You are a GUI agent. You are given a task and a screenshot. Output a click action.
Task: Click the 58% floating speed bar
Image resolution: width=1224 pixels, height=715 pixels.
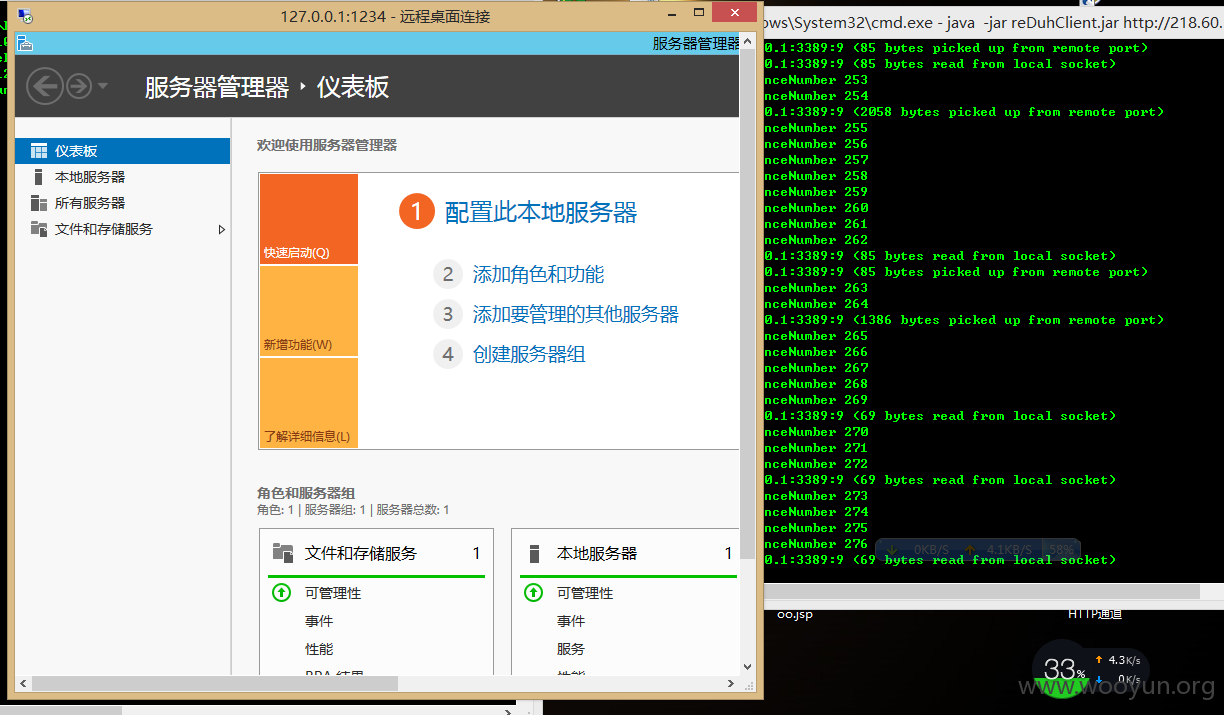click(x=978, y=549)
